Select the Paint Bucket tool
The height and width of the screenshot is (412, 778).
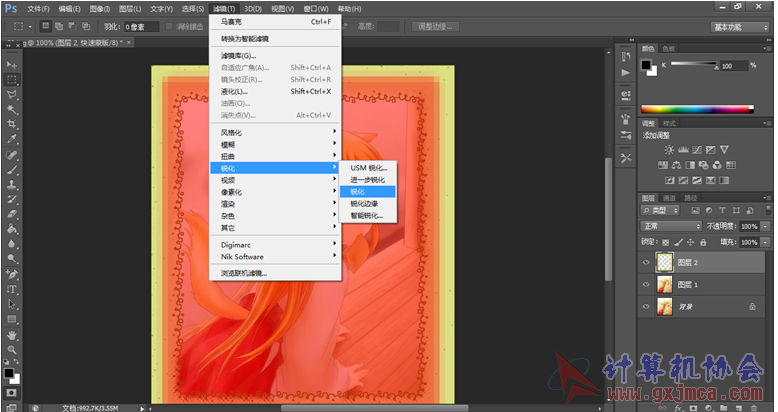(11, 229)
